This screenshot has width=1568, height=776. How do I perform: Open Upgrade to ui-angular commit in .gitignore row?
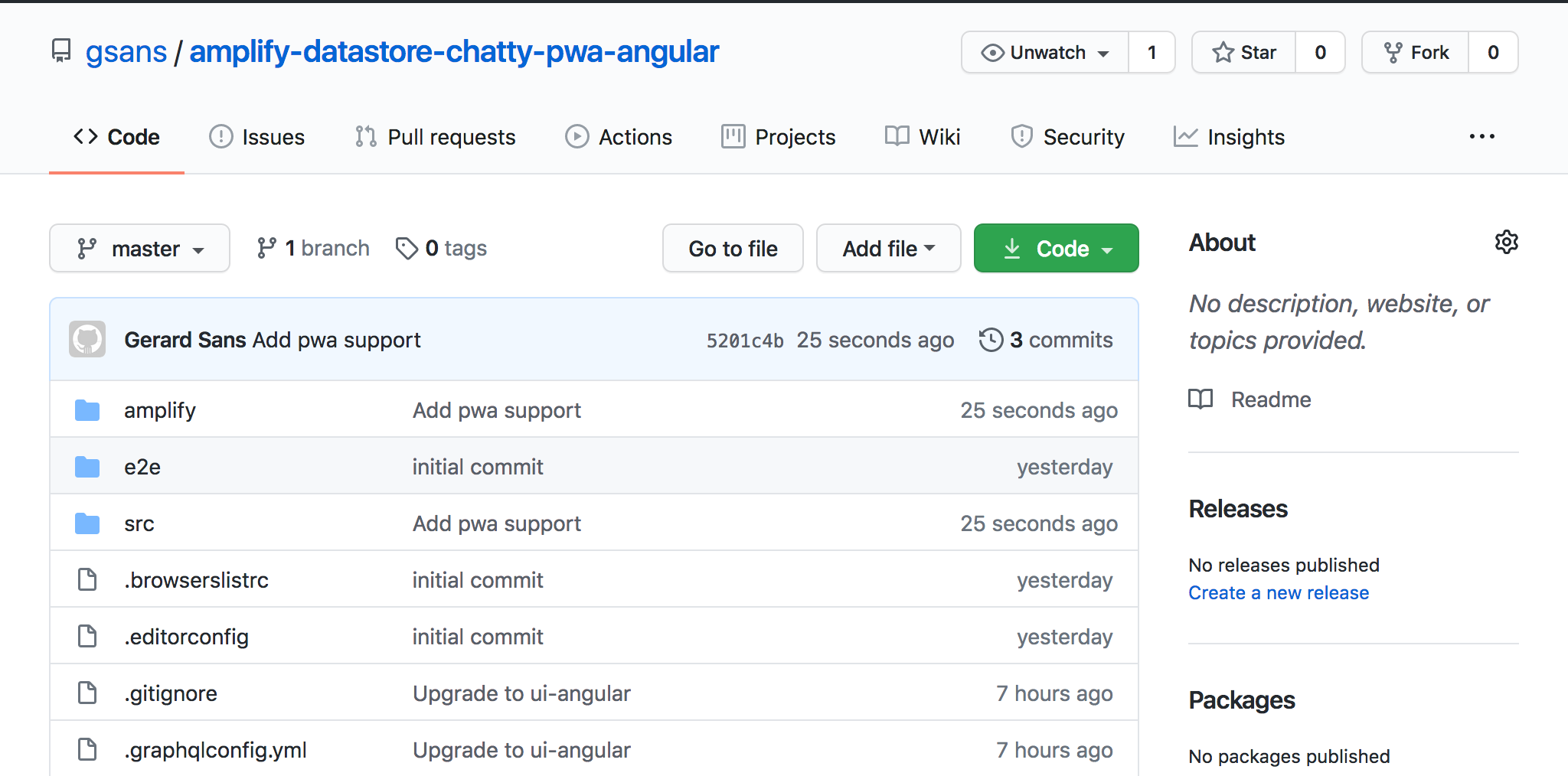[x=521, y=693]
